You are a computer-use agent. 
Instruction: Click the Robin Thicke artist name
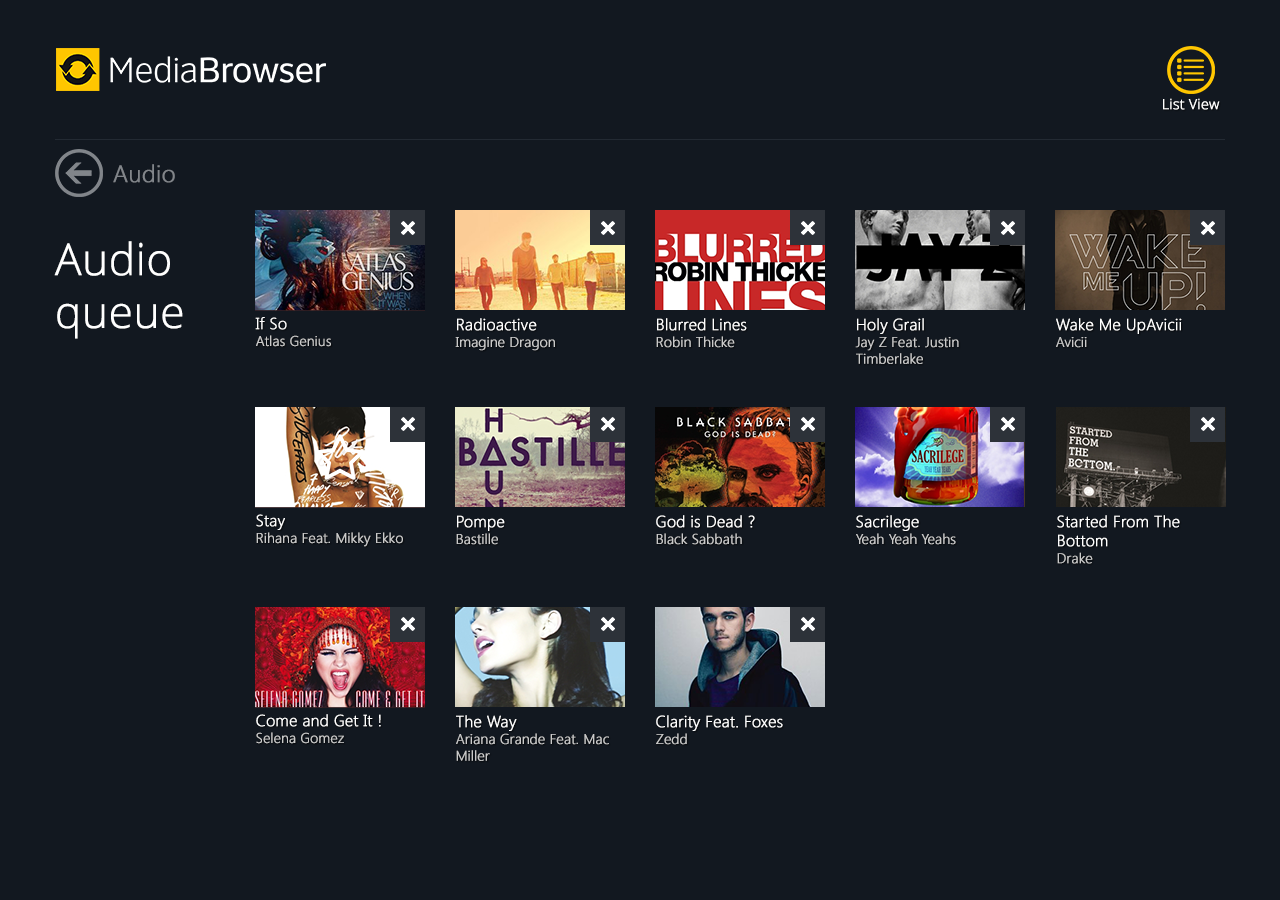pyautogui.click(x=695, y=343)
